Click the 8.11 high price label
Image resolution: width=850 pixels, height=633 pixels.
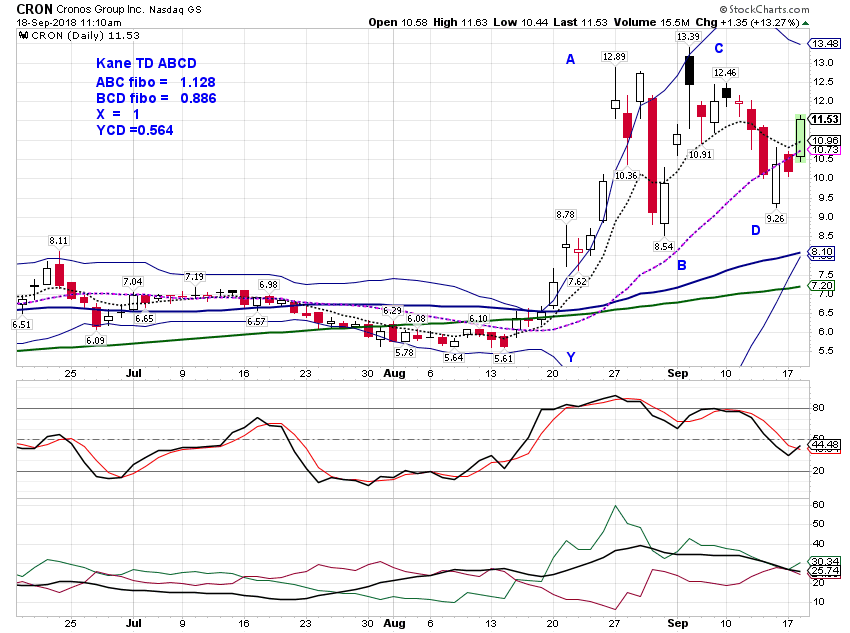tap(59, 241)
